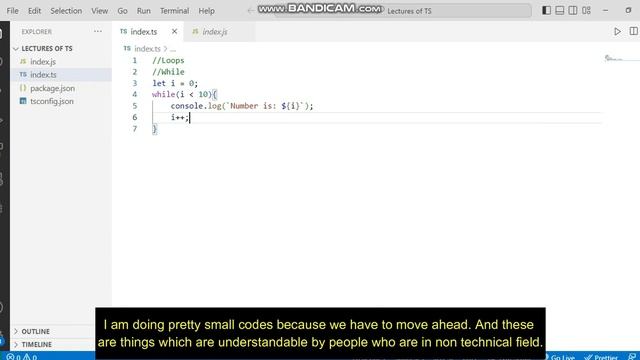
Task: Click the braces icon next to package.json
Action: [23, 88]
